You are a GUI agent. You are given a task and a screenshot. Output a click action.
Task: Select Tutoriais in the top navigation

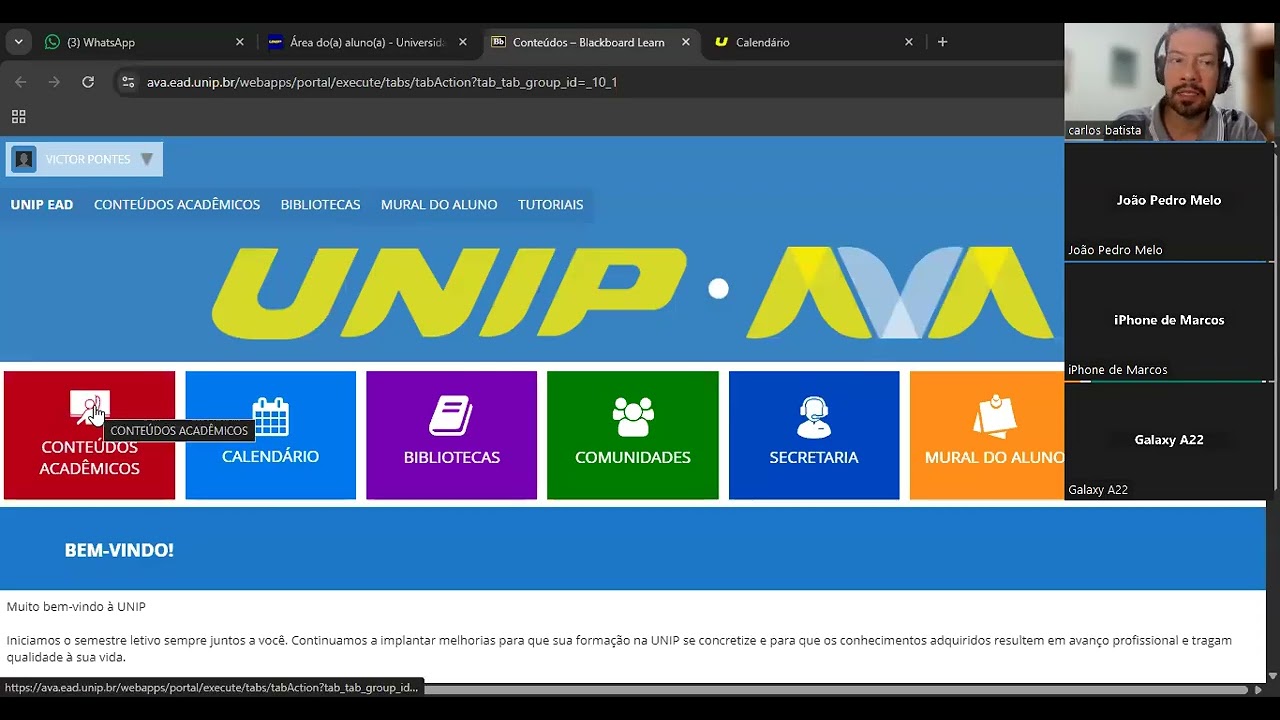coord(550,204)
